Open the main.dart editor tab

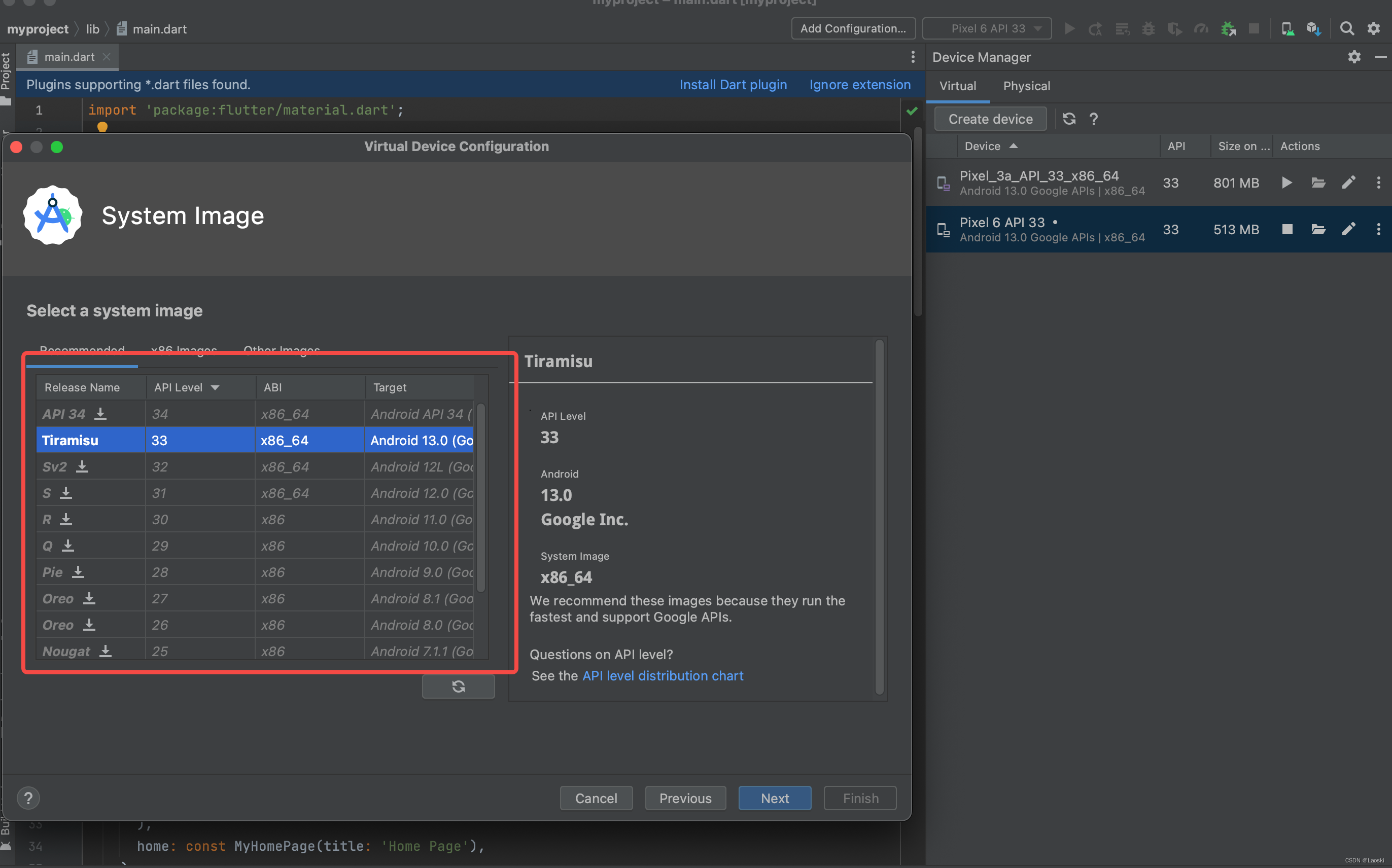69,57
